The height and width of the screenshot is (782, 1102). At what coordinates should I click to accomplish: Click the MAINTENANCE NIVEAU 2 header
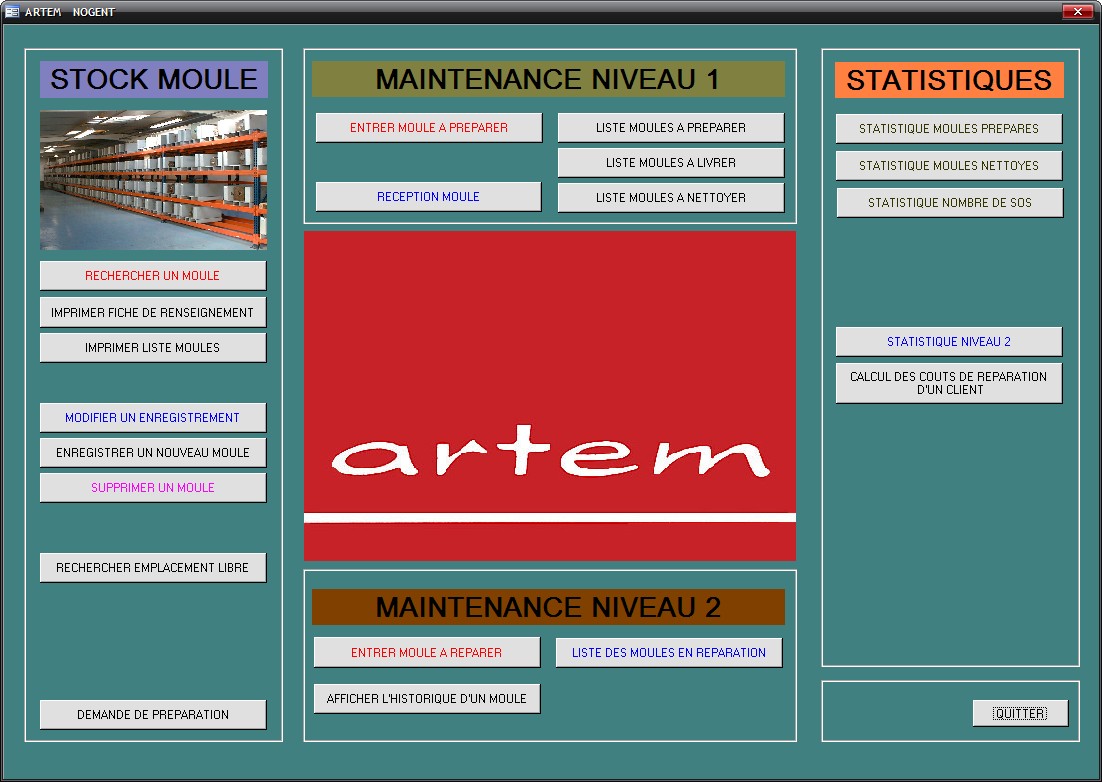click(x=548, y=607)
